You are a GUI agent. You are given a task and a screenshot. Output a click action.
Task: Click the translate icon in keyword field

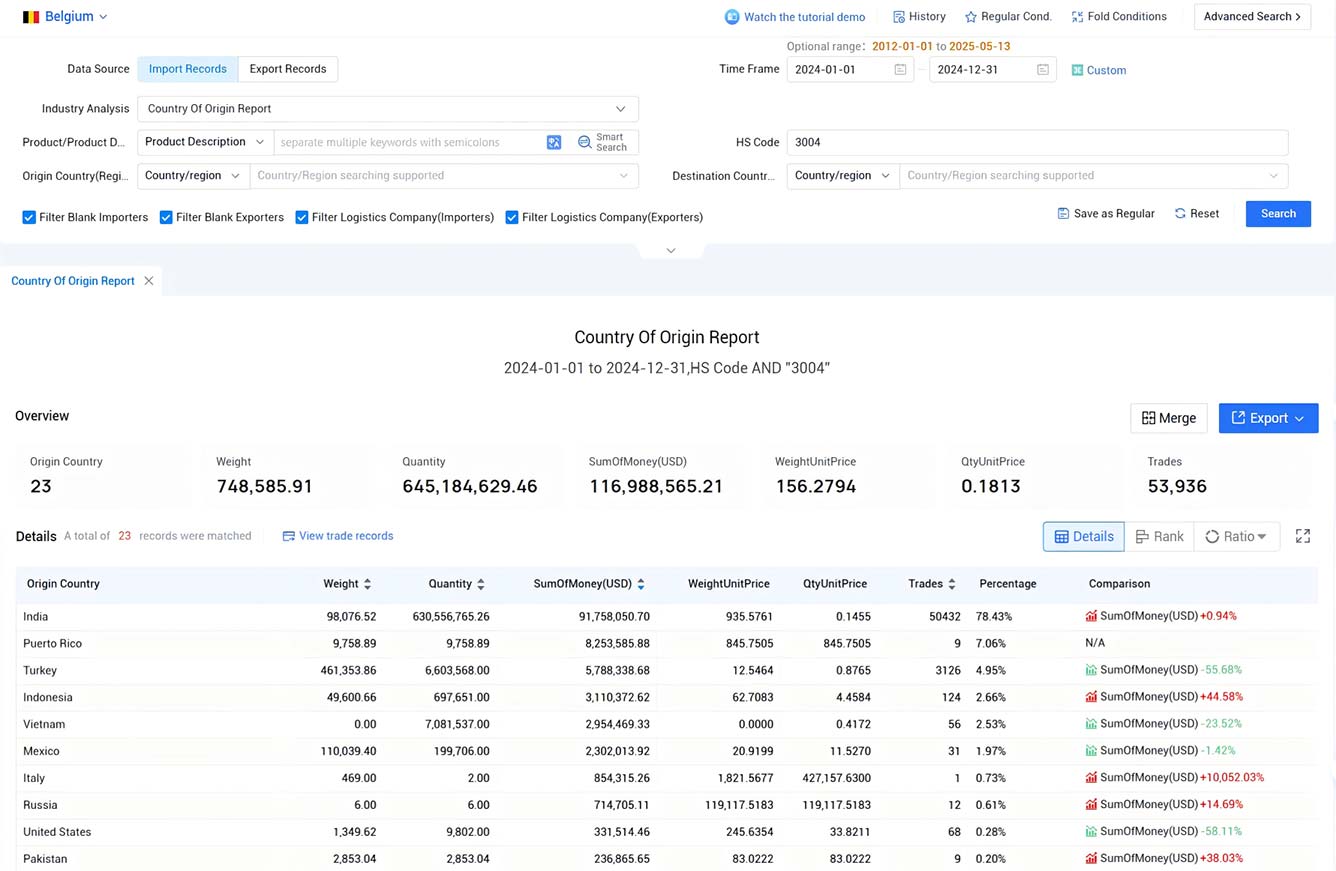pyautogui.click(x=554, y=142)
